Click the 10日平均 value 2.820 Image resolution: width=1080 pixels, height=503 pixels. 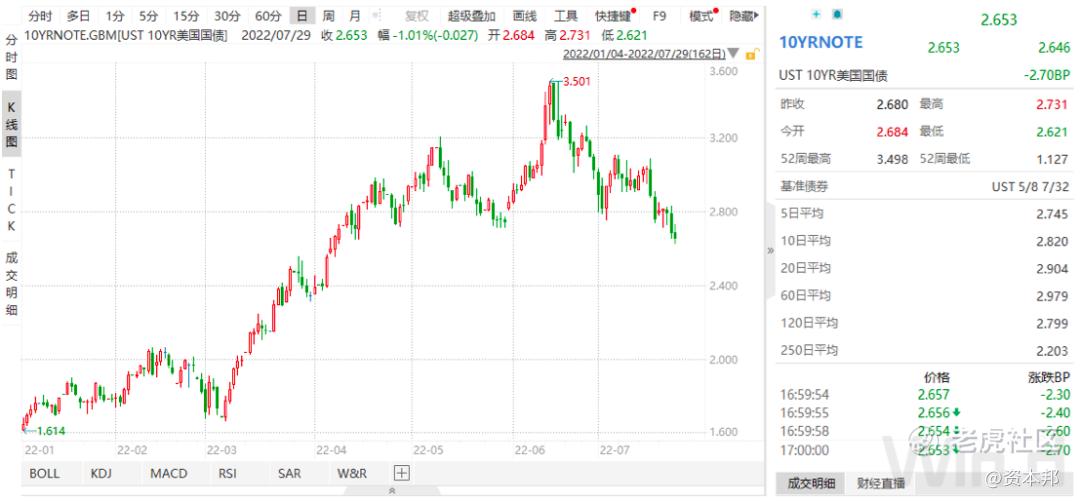pyautogui.click(x=1052, y=241)
